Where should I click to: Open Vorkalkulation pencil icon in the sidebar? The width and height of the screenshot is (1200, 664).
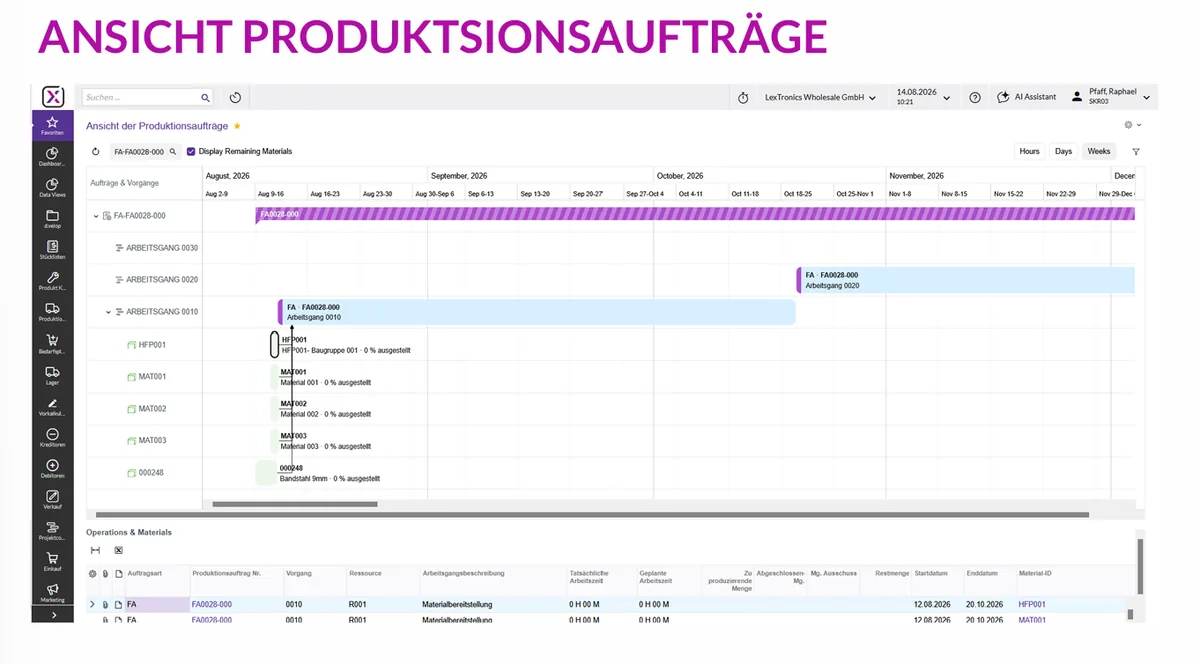click(52, 406)
